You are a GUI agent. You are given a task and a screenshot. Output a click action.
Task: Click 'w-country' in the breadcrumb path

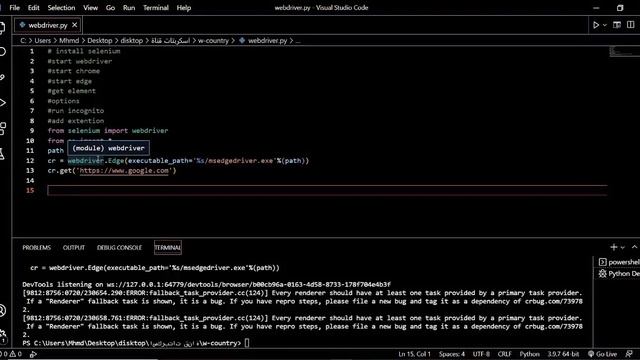[213, 40]
